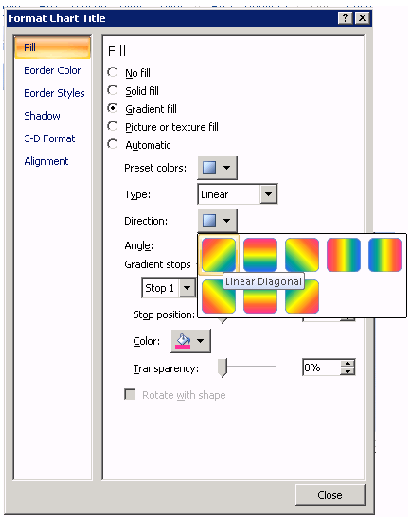Open the paint bucket Color picker
The width and height of the screenshot is (420, 521).
pyautogui.click(x=191, y=341)
